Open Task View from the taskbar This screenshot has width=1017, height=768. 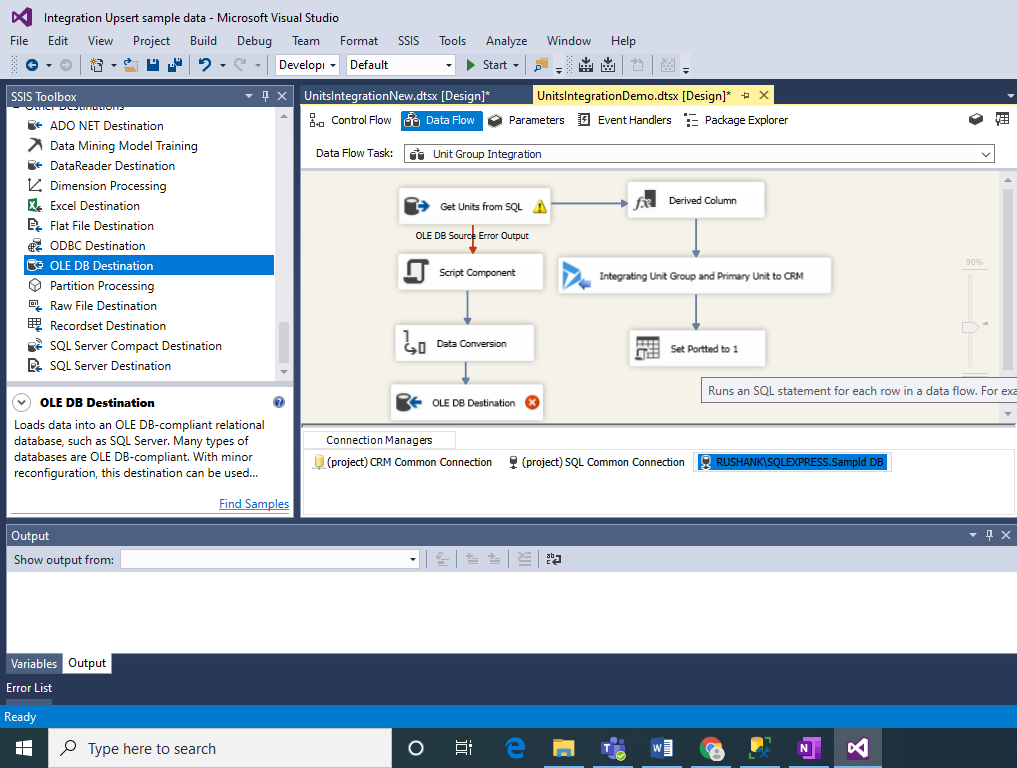464,748
